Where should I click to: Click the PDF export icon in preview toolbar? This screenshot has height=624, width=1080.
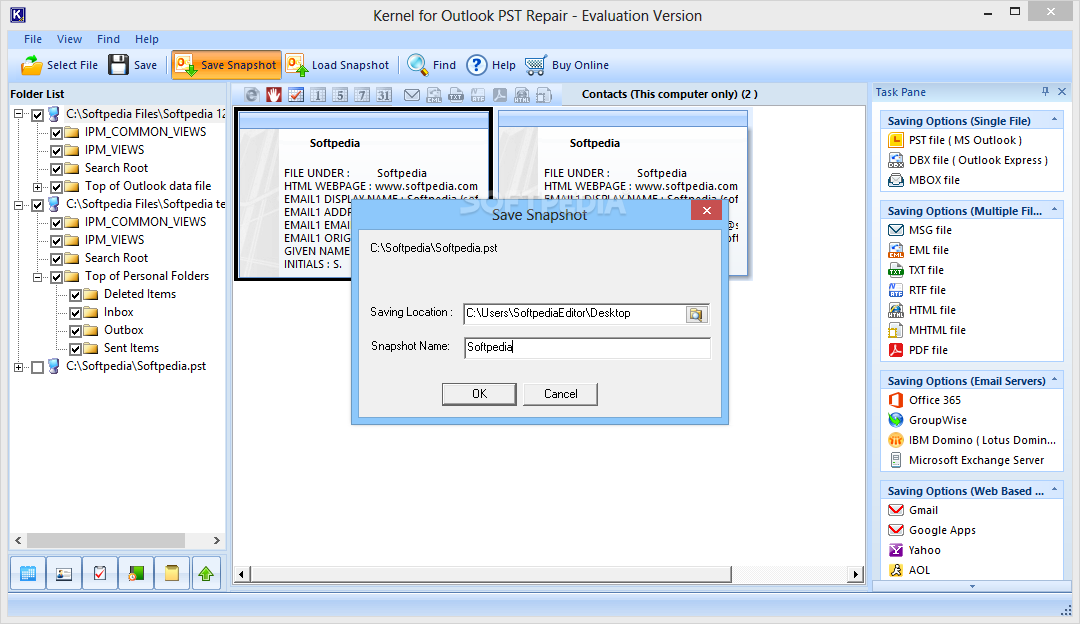[x=500, y=95]
